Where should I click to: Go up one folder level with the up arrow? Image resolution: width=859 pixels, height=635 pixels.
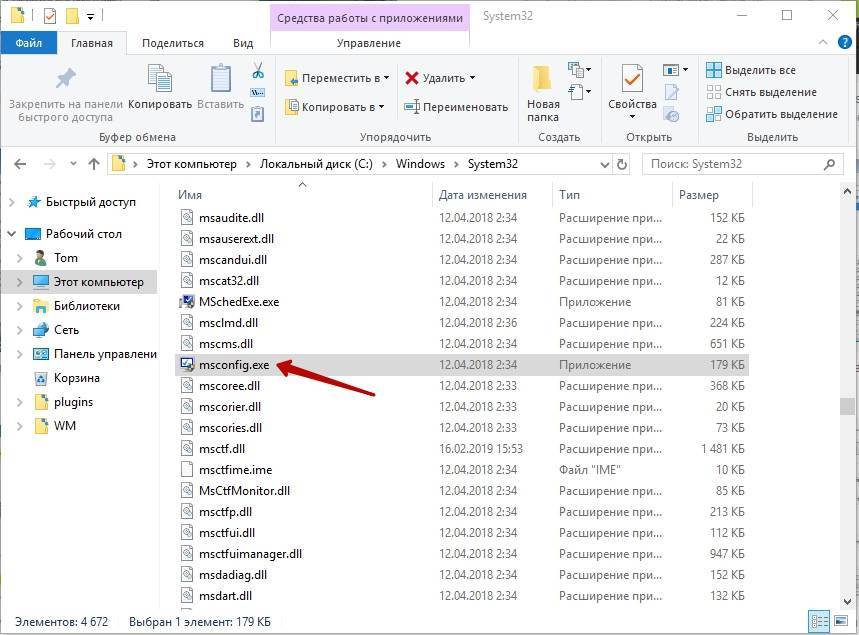pos(94,164)
